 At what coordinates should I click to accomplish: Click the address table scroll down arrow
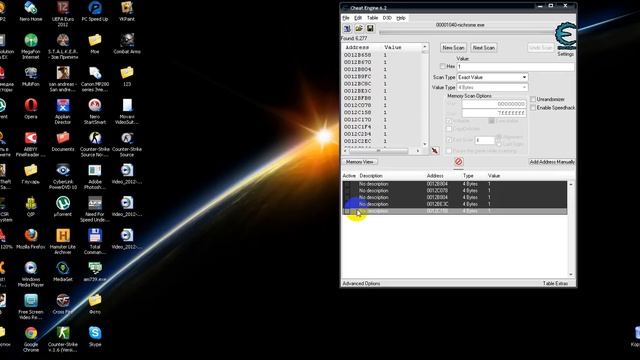(x=571, y=275)
